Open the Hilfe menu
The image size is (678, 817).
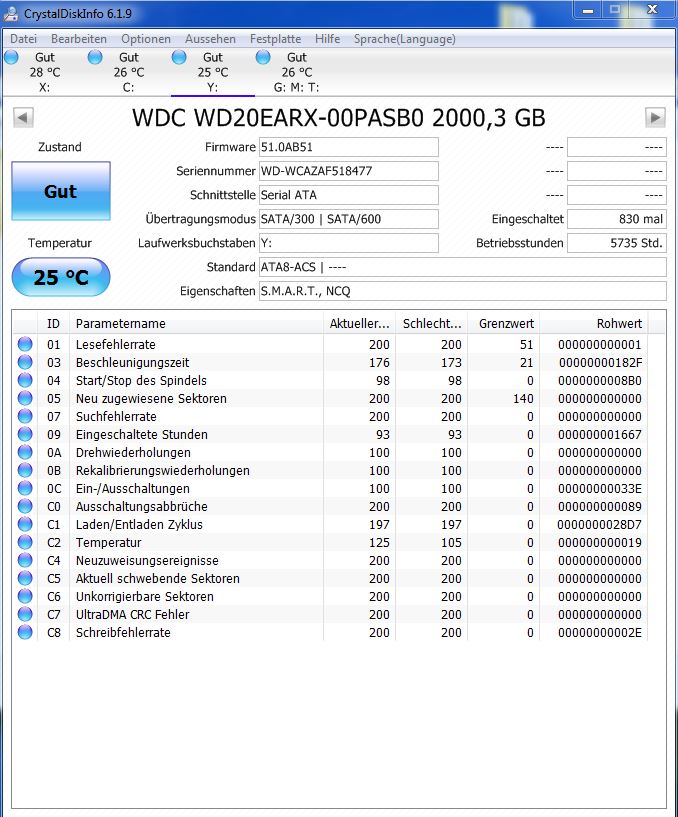click(x=327, y=39)
